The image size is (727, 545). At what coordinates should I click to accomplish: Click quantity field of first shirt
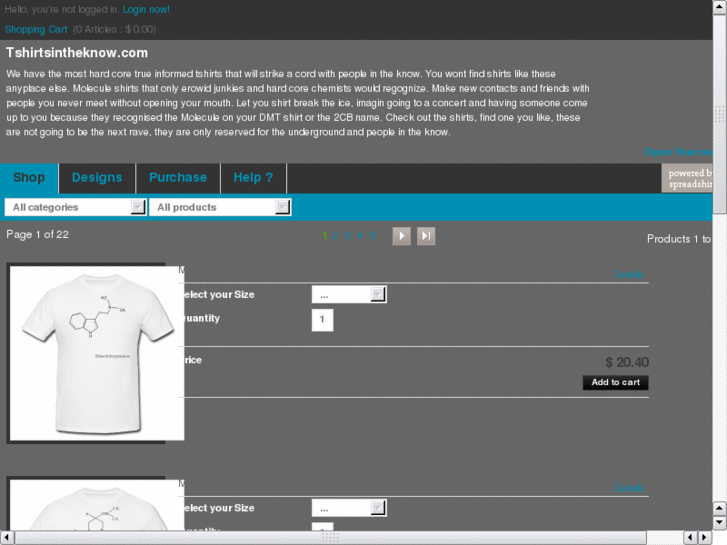(322, 320)
